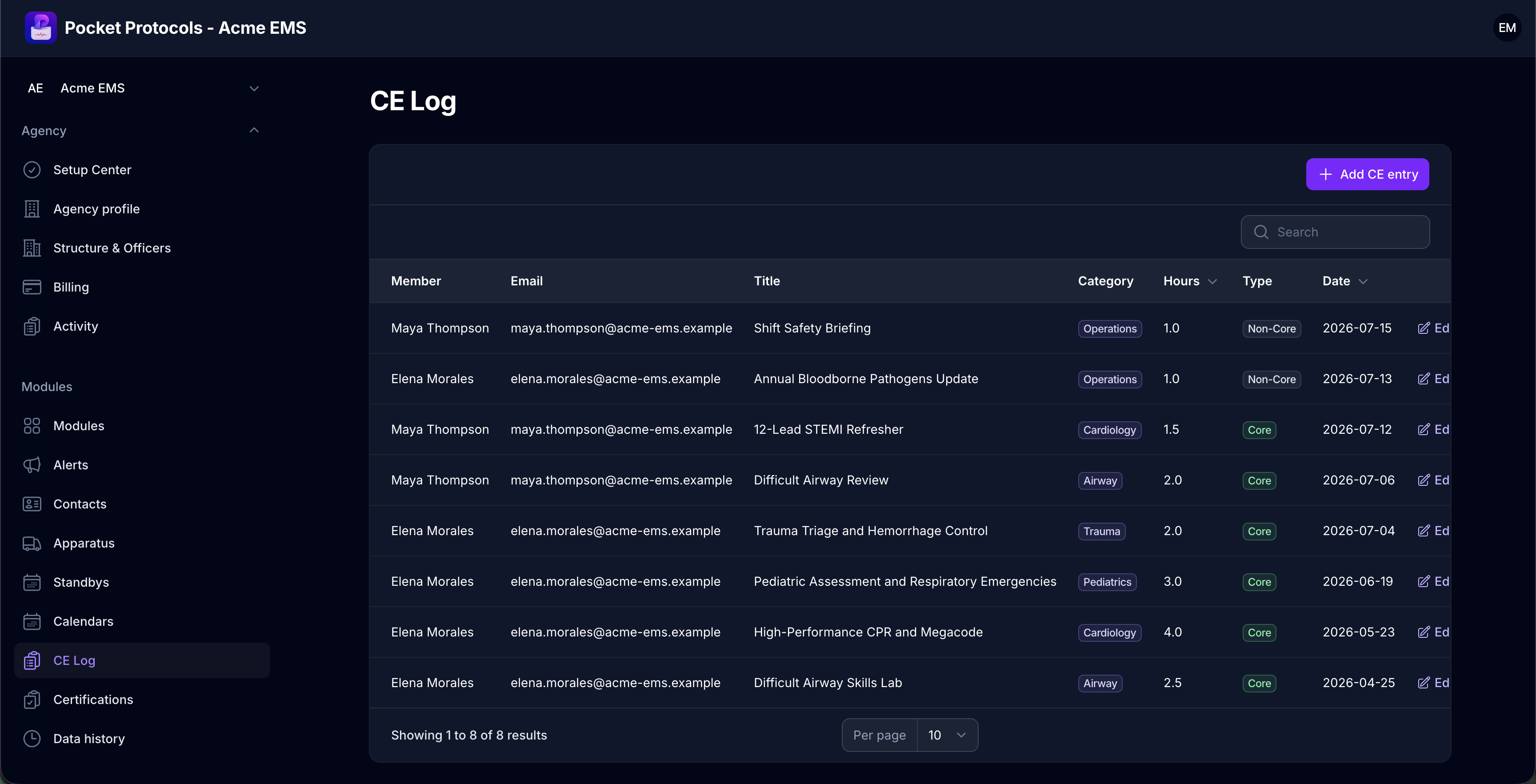This screenshot has height=784, width=1536.
Task: Click Core tag in Difficult Airway Skills Lab row
Action: [1259, 683]
